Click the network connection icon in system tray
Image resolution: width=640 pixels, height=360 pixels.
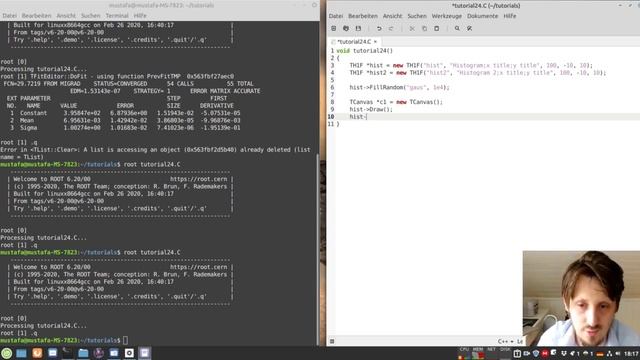(x=609, y=354)
